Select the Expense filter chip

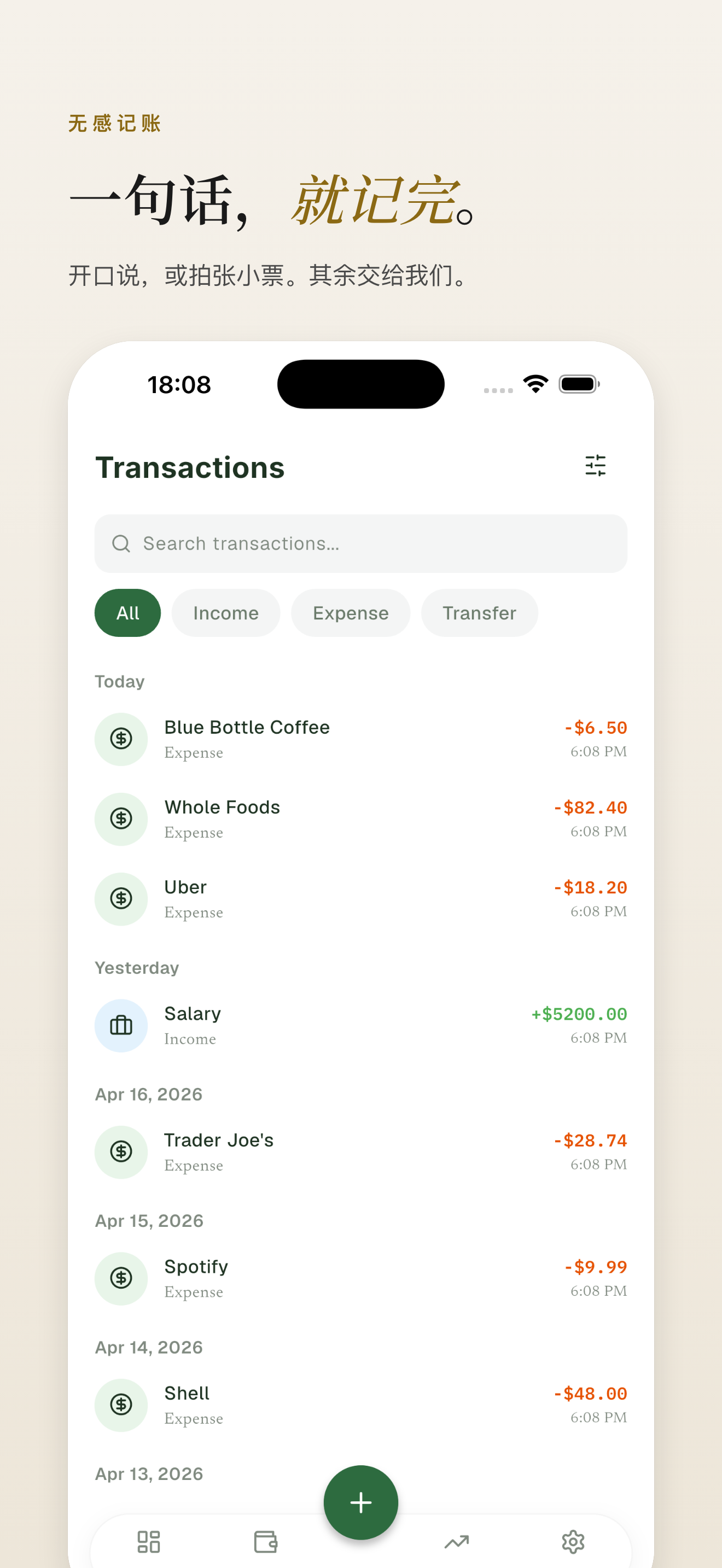pyautogui.click(x=351, y=613)
